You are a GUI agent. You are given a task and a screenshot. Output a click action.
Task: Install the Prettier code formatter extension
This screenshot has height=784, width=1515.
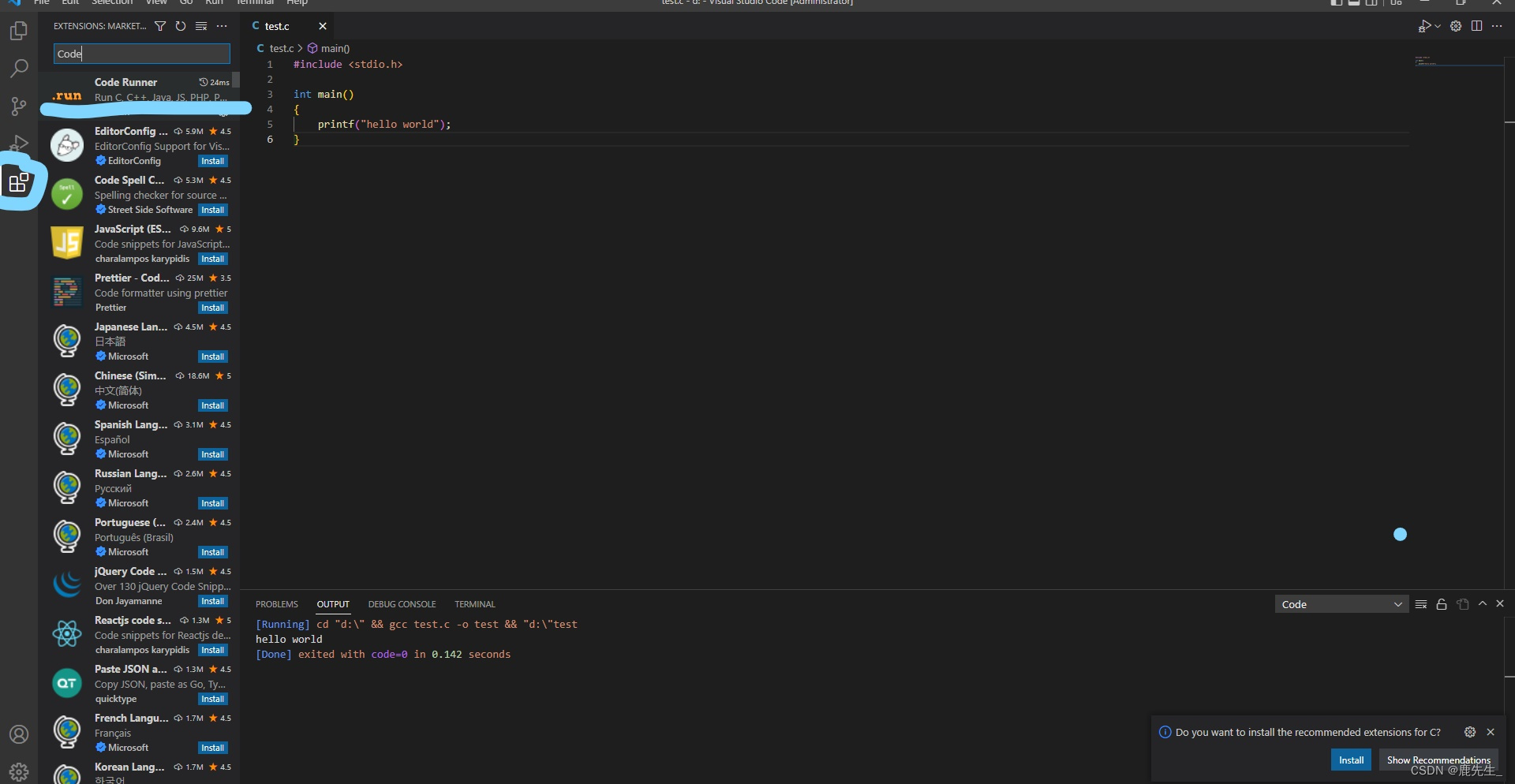coord(212,308)
